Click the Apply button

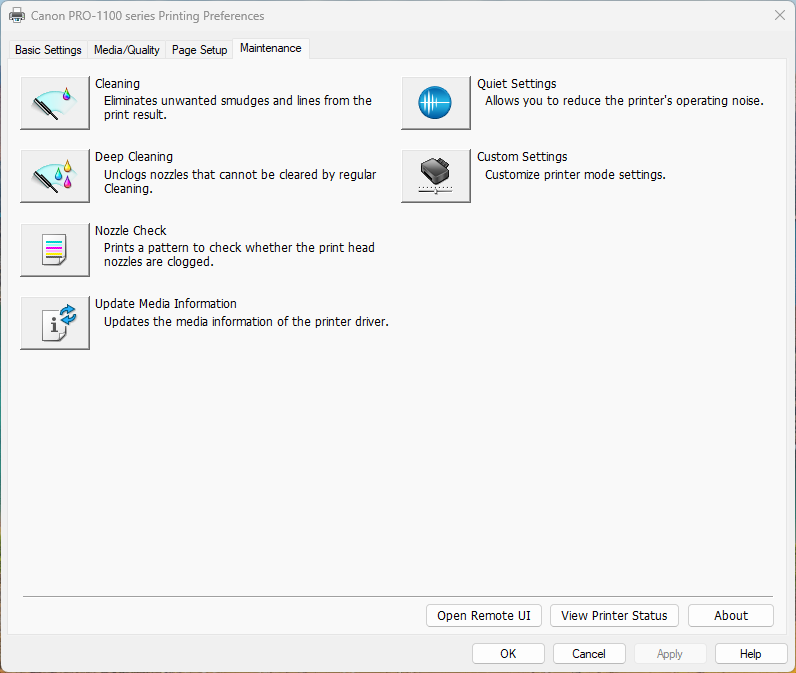pos(670,654)
